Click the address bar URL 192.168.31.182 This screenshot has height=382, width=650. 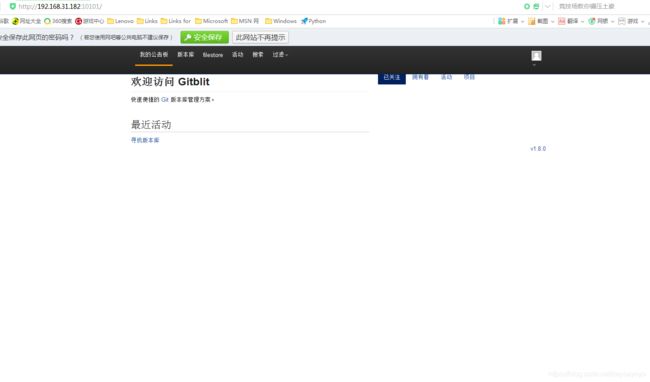[x=60, y=6]
